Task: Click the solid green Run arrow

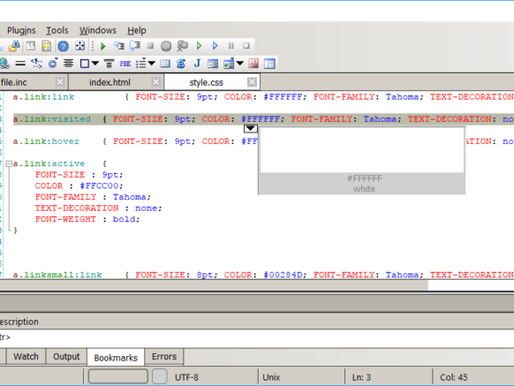Action: pos(103,46)
